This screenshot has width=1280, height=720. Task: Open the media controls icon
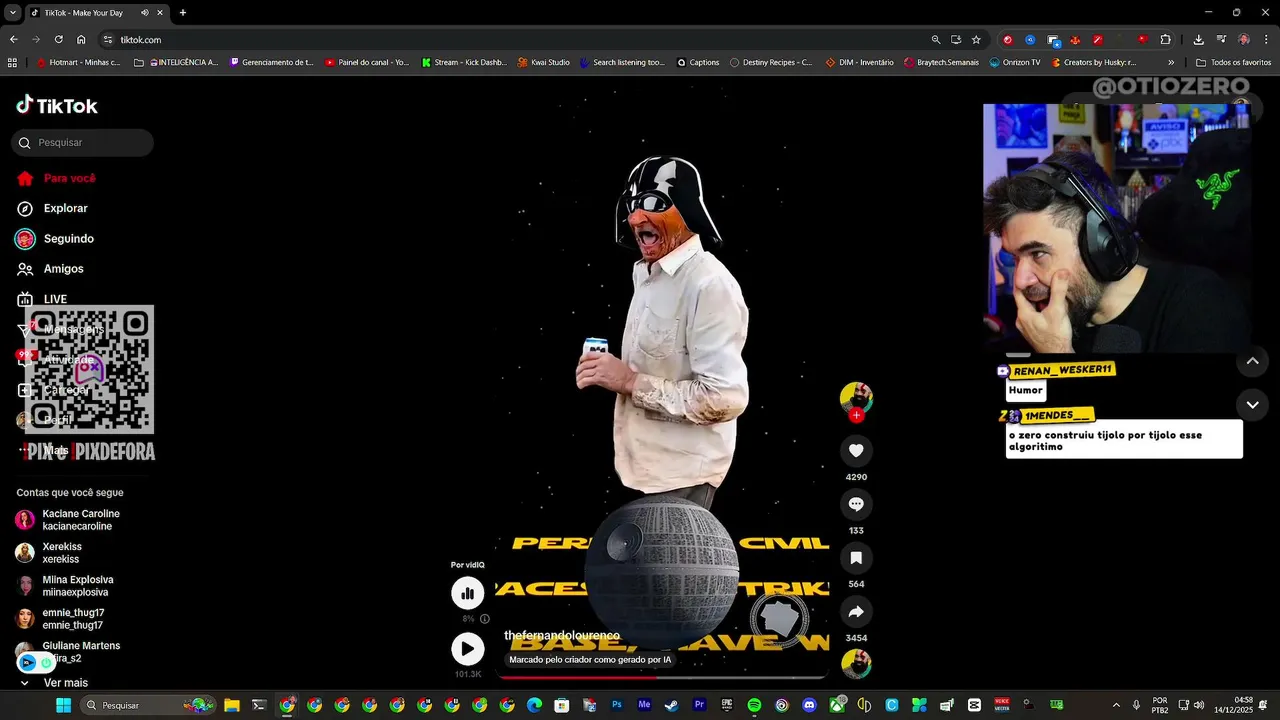1221,40
